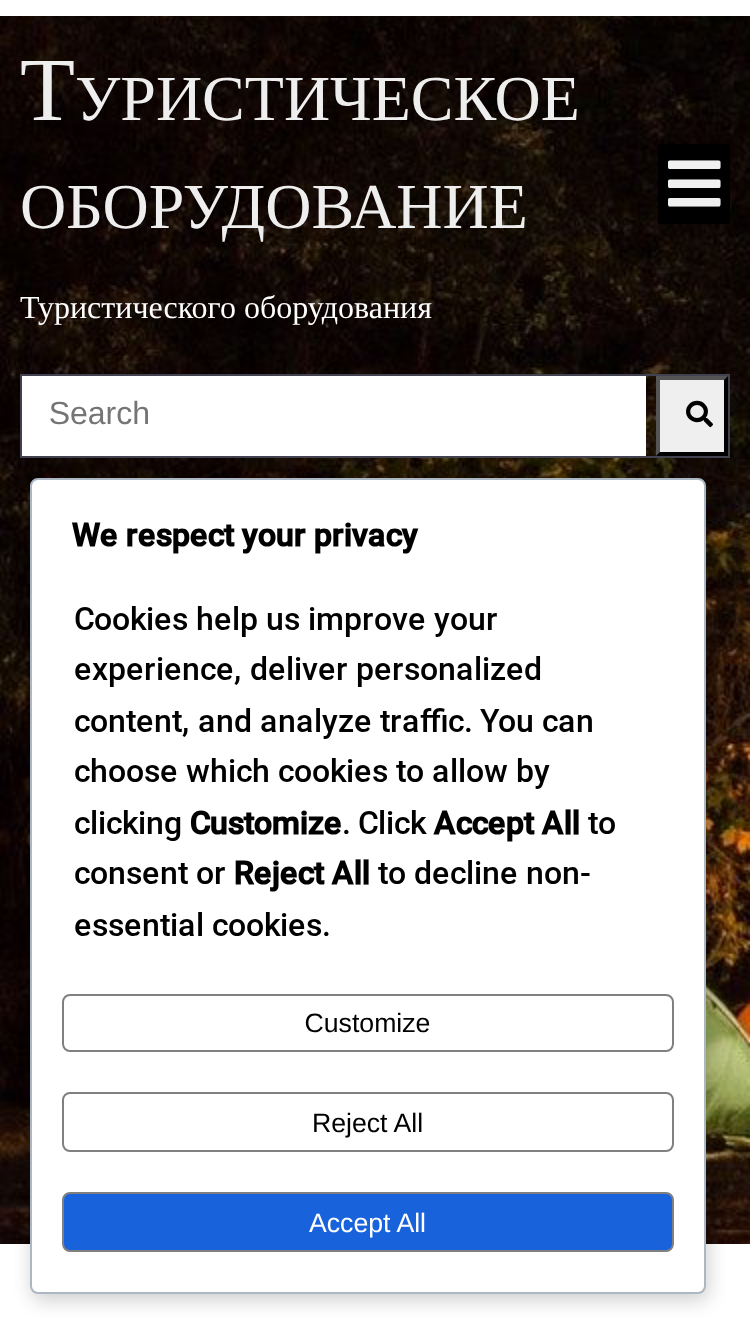The width and height of the screenshot is (750, 1334).
Task: Click the word Туристическое in the header title
Action: pos(299,94)
